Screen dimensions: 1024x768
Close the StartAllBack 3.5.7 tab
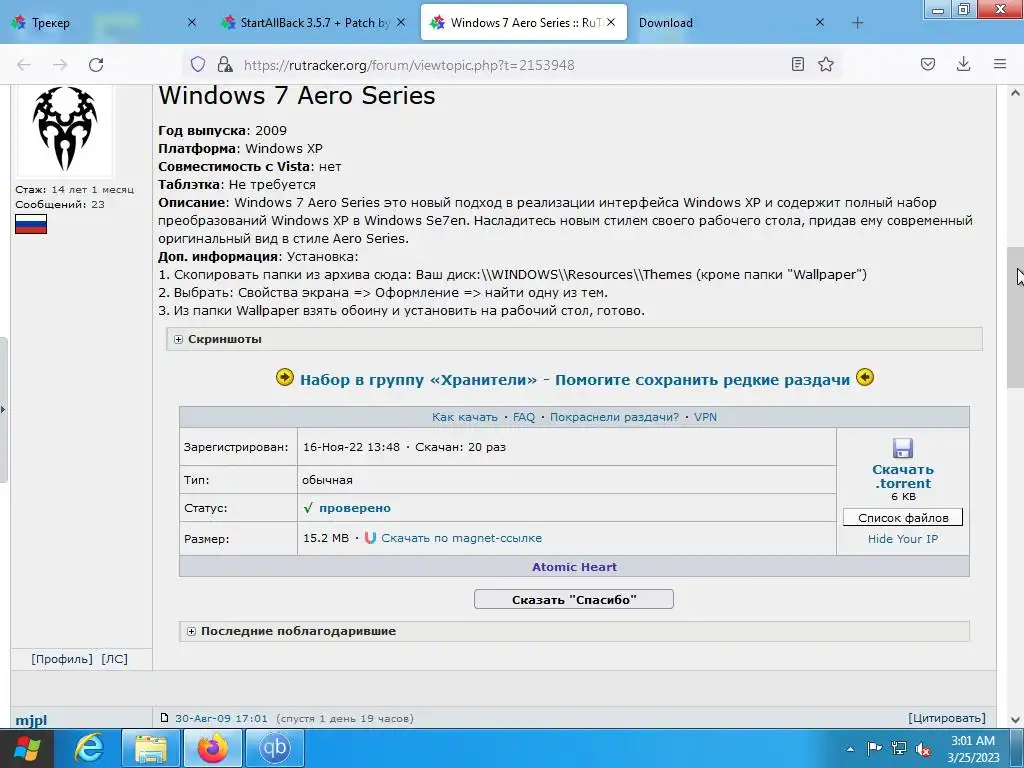[401, 22]
